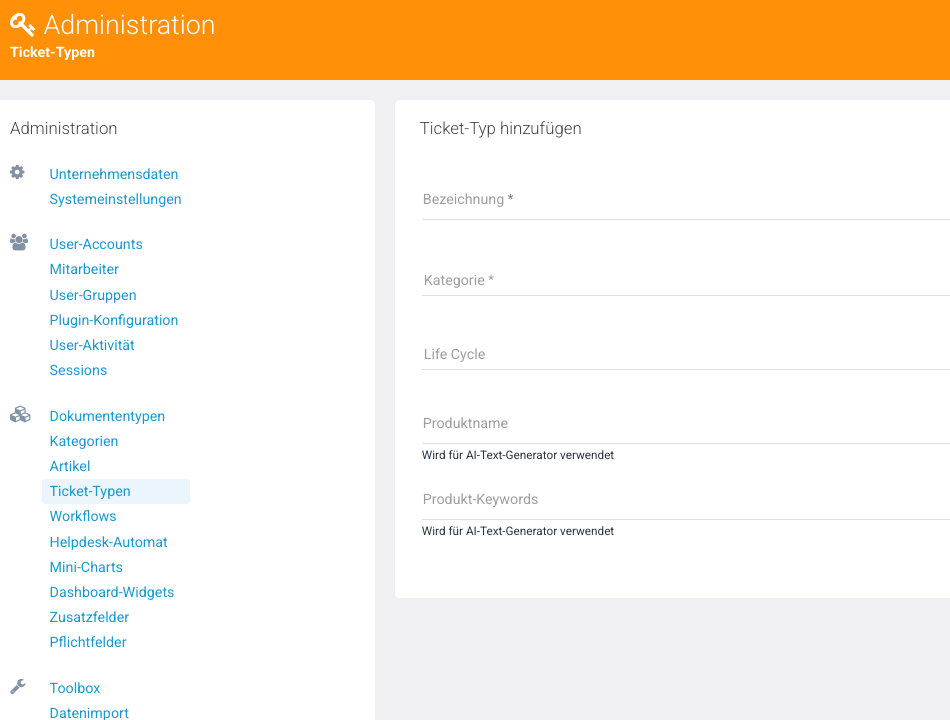Click the users group icon beside User-Accounts

[19, 242]
